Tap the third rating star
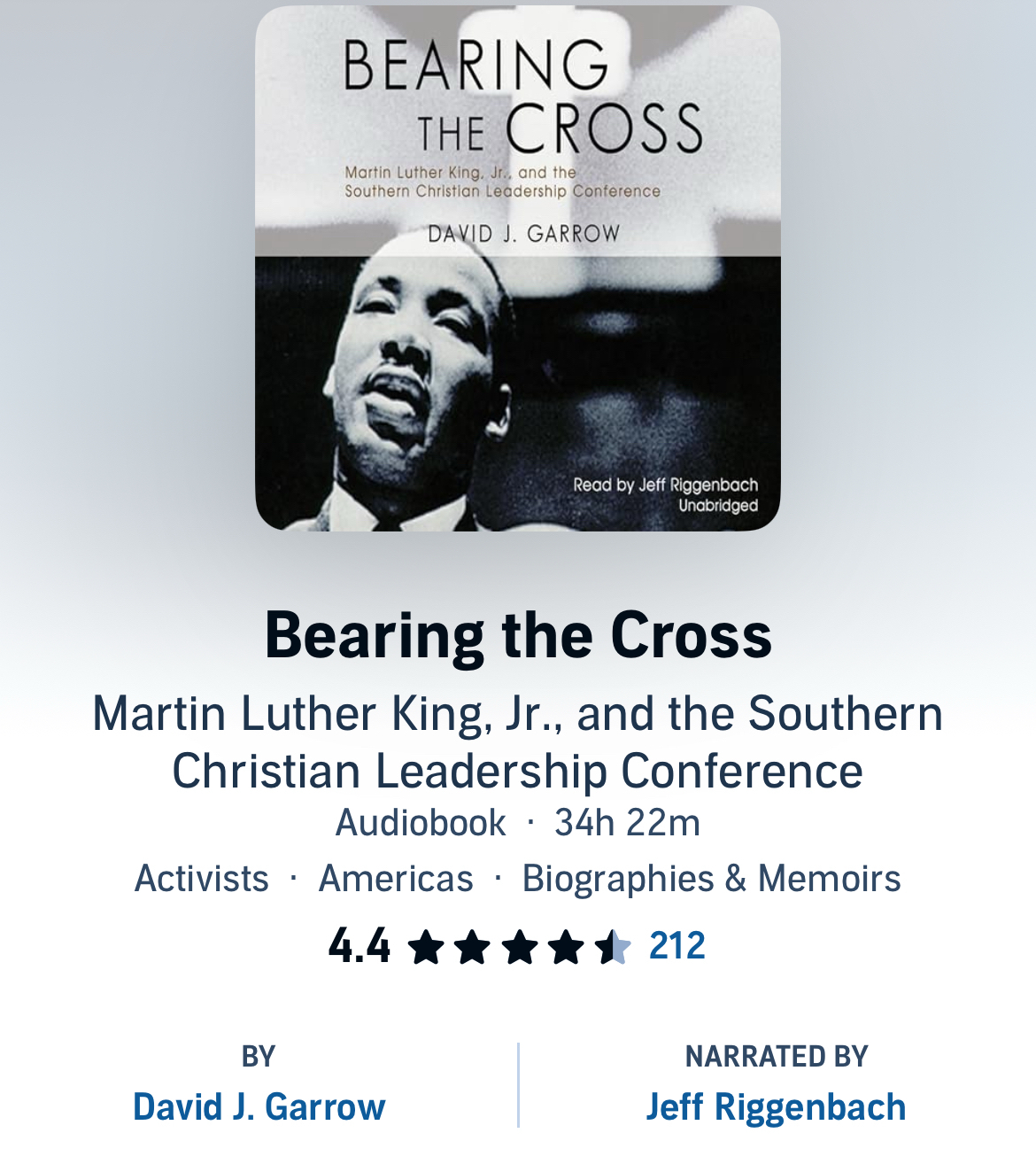 pos(519,947)
